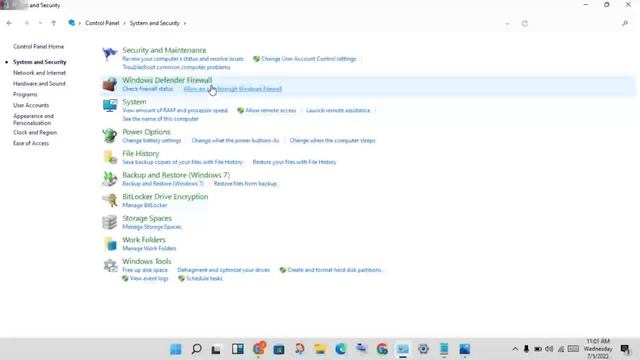The height and width of the screenshot is (360, 640).
Task: Click See the name of this computer
Action: tap(160, 119)
